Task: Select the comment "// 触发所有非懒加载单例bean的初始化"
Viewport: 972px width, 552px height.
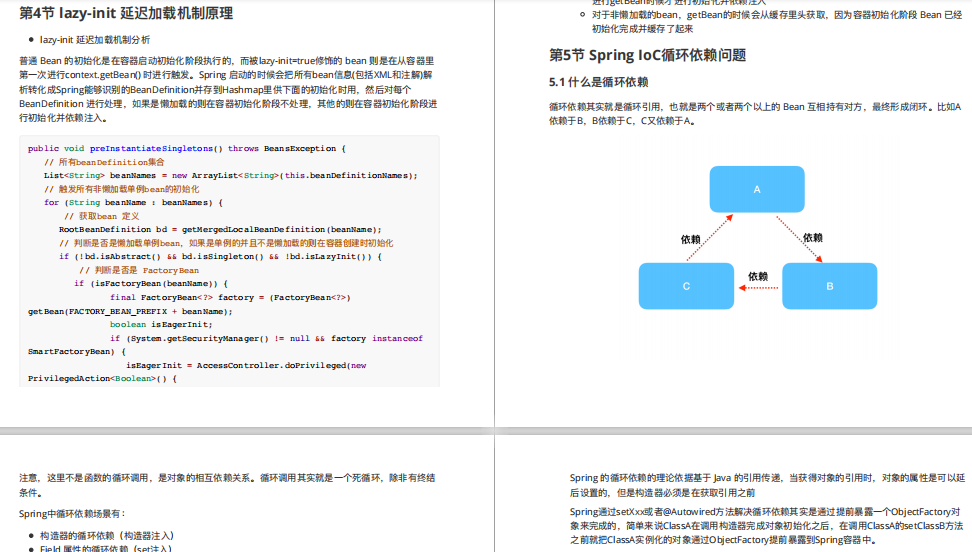Action: click(x=122, y=189)
